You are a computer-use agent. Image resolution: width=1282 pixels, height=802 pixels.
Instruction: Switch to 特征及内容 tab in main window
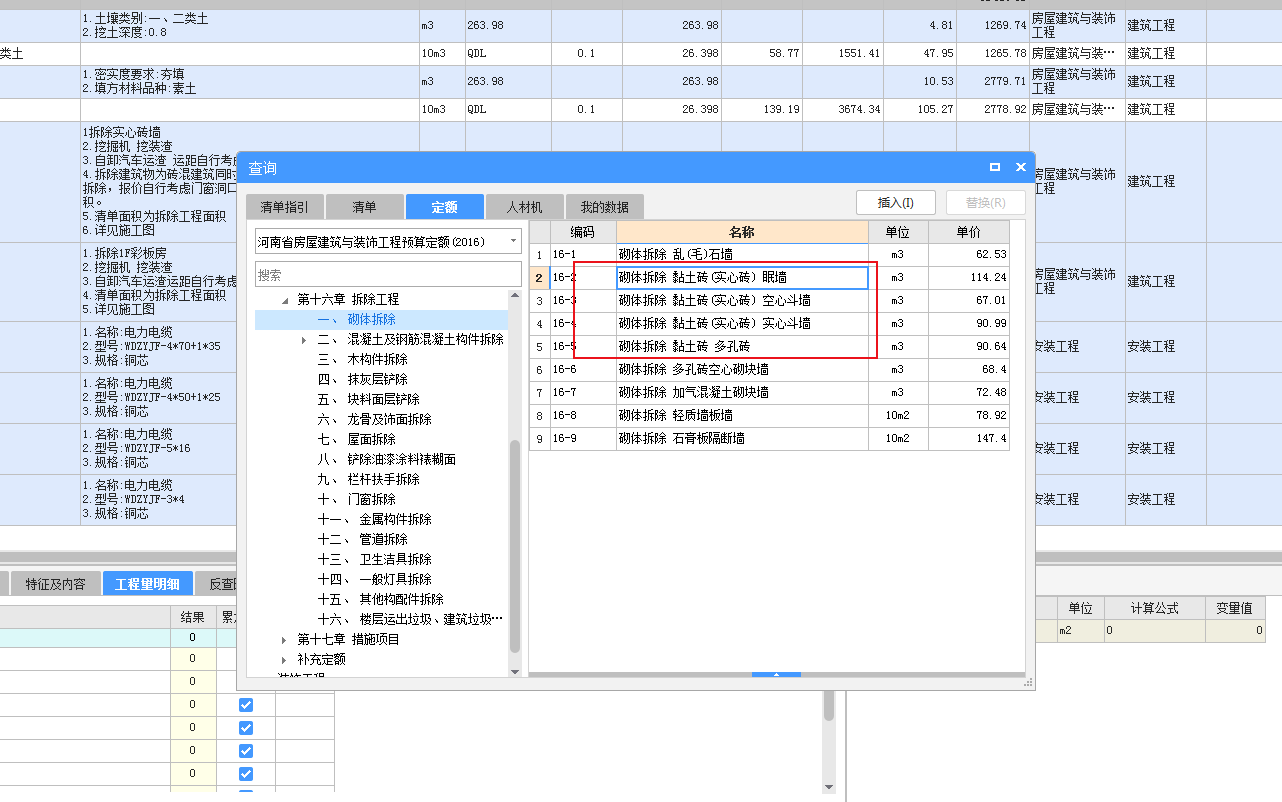[x=55, y=584]
